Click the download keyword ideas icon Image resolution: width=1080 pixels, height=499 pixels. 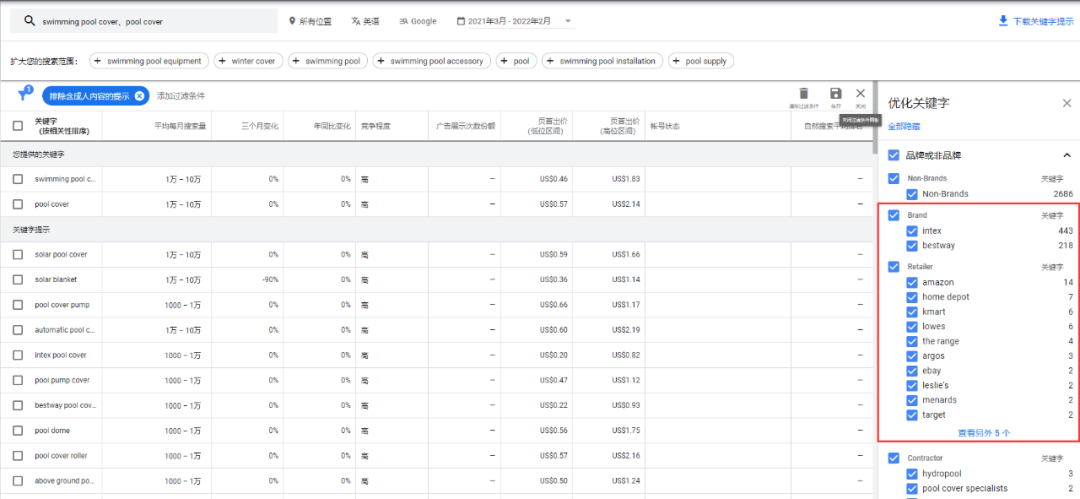pos(1003,21)
